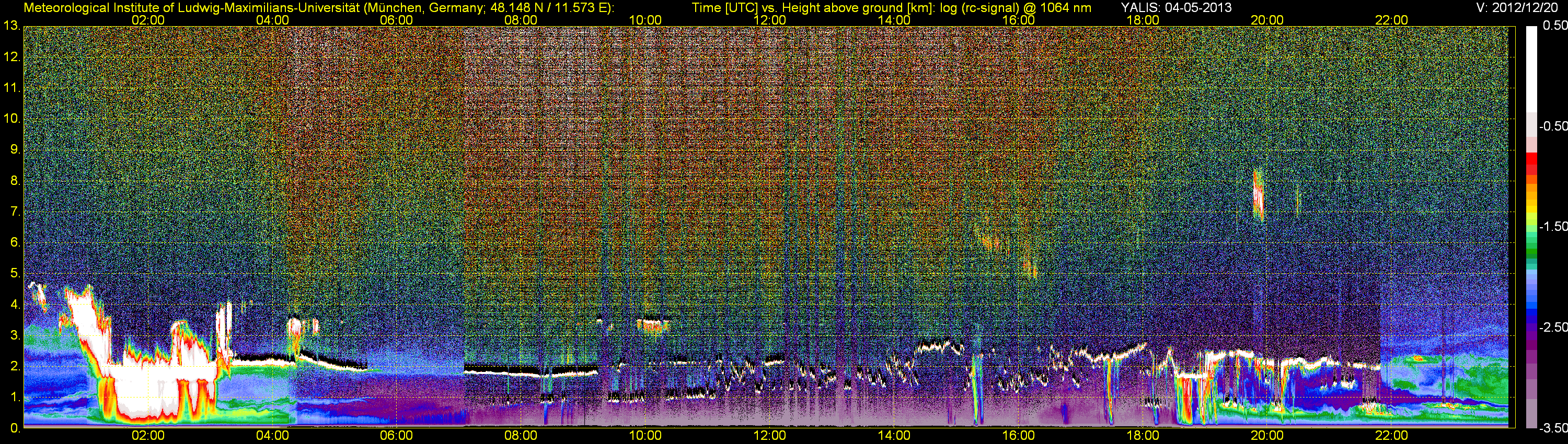
Task: Click the 6 km height axis label
Action: point(15,242)
